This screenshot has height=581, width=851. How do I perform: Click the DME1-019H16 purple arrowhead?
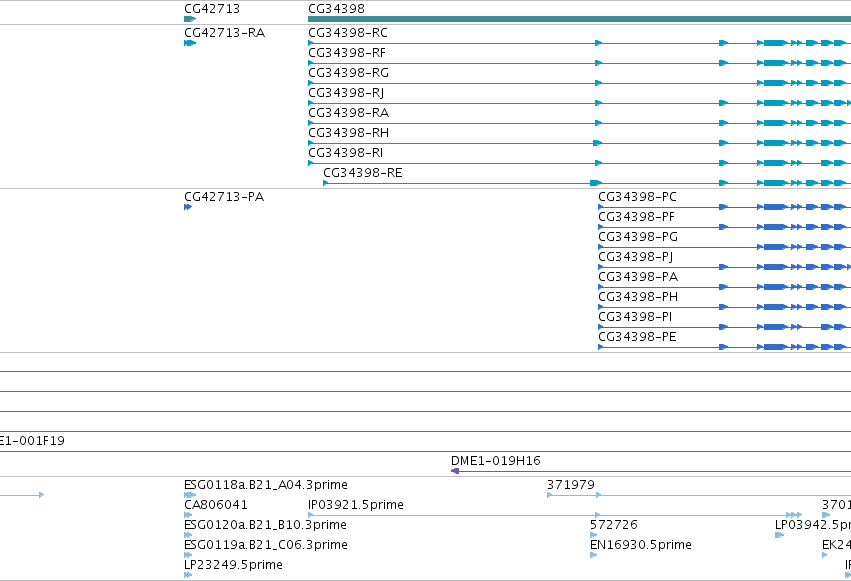click(455, 471)
